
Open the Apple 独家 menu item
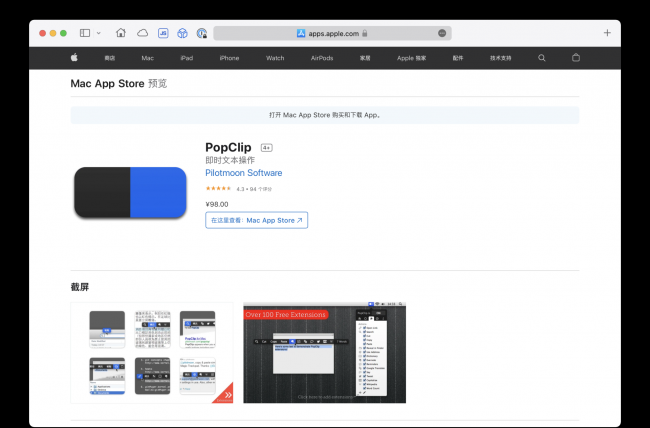[x=411, y=58]
